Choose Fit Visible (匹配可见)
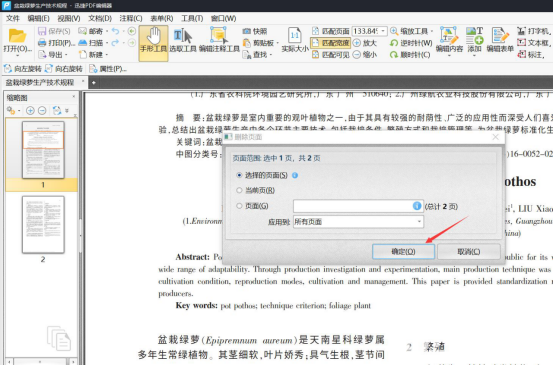The width and height of the screenshot is (553, 366). pyautogui.click(x=330, y=55)
